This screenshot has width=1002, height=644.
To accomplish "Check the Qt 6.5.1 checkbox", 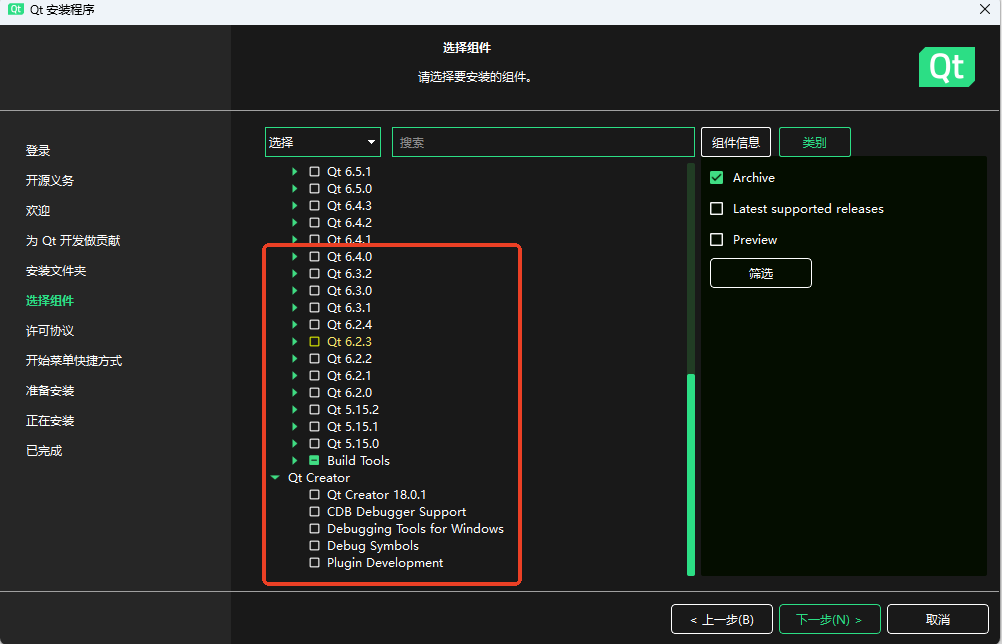I will click(x=314, y=172).
